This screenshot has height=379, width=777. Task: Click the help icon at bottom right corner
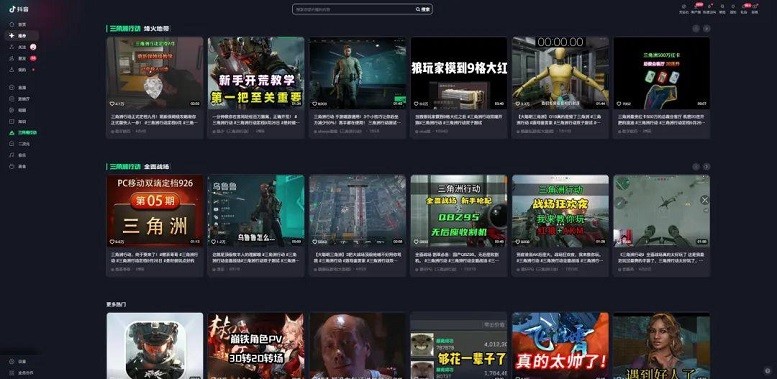768,371
